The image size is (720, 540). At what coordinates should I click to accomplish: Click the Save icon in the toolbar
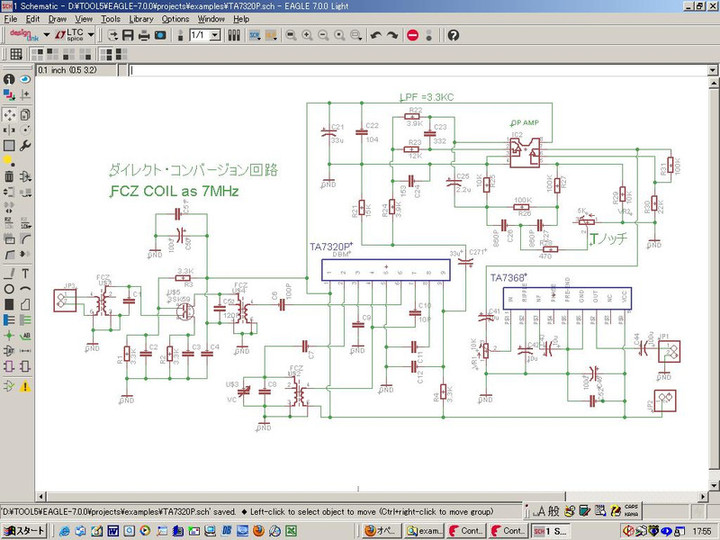(x=128, y=35)
